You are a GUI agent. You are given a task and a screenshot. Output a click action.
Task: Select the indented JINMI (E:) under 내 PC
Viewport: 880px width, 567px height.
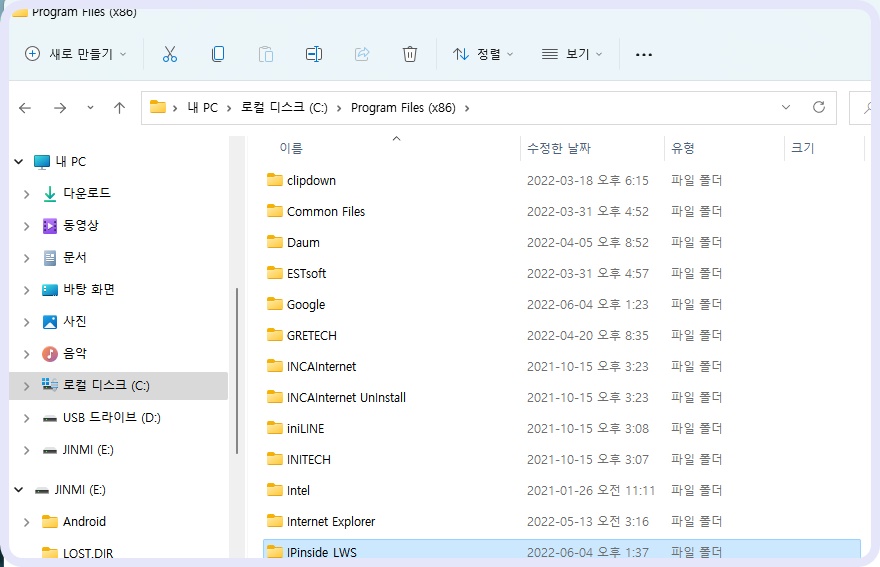coord(88,450)
